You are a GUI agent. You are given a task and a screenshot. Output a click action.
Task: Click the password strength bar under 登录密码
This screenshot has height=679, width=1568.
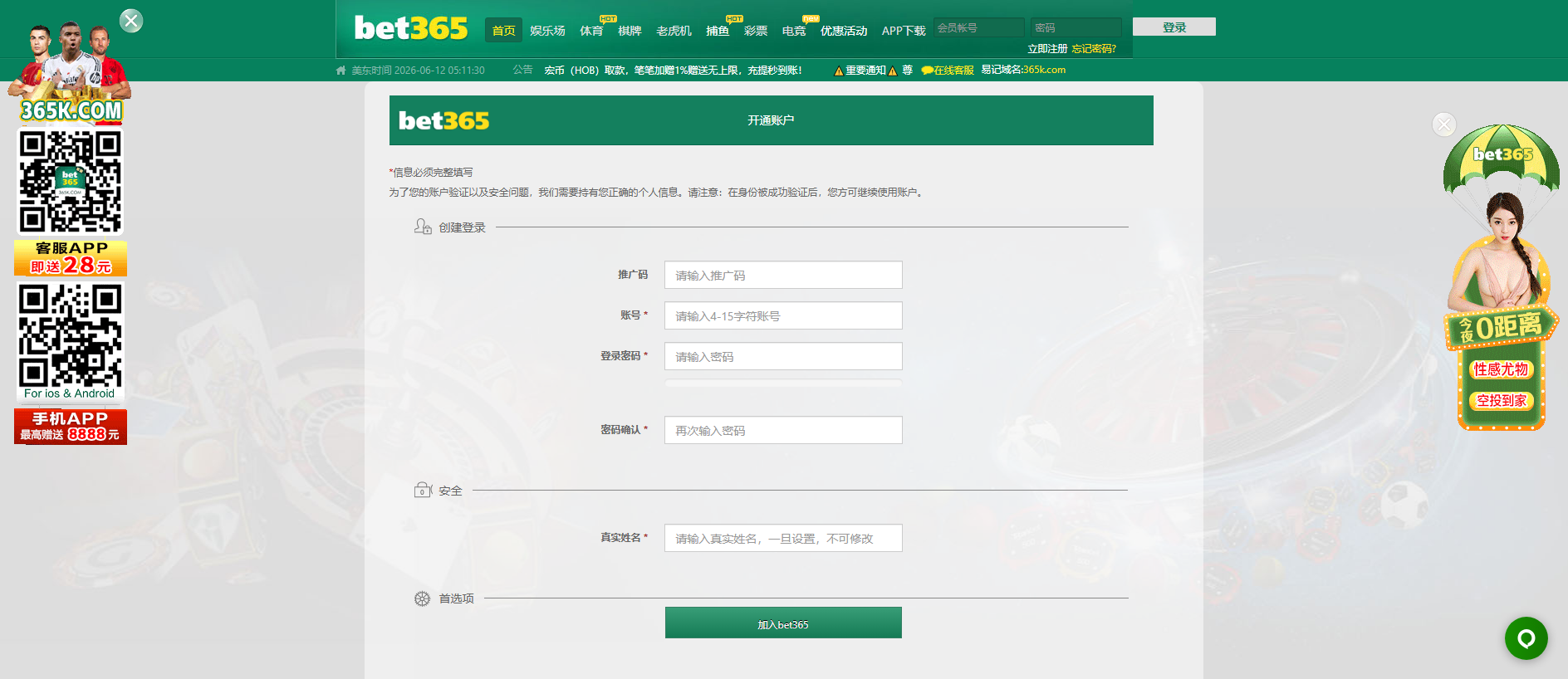click(783, 383)
